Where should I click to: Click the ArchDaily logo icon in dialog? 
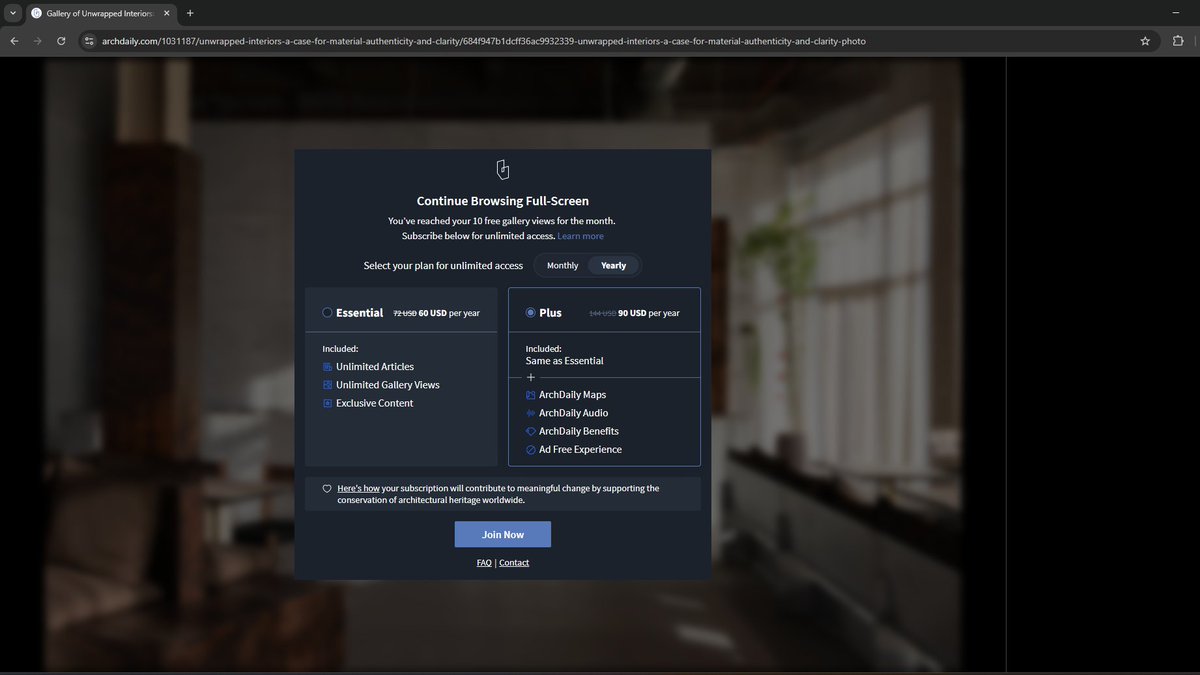tap(503, 168)
